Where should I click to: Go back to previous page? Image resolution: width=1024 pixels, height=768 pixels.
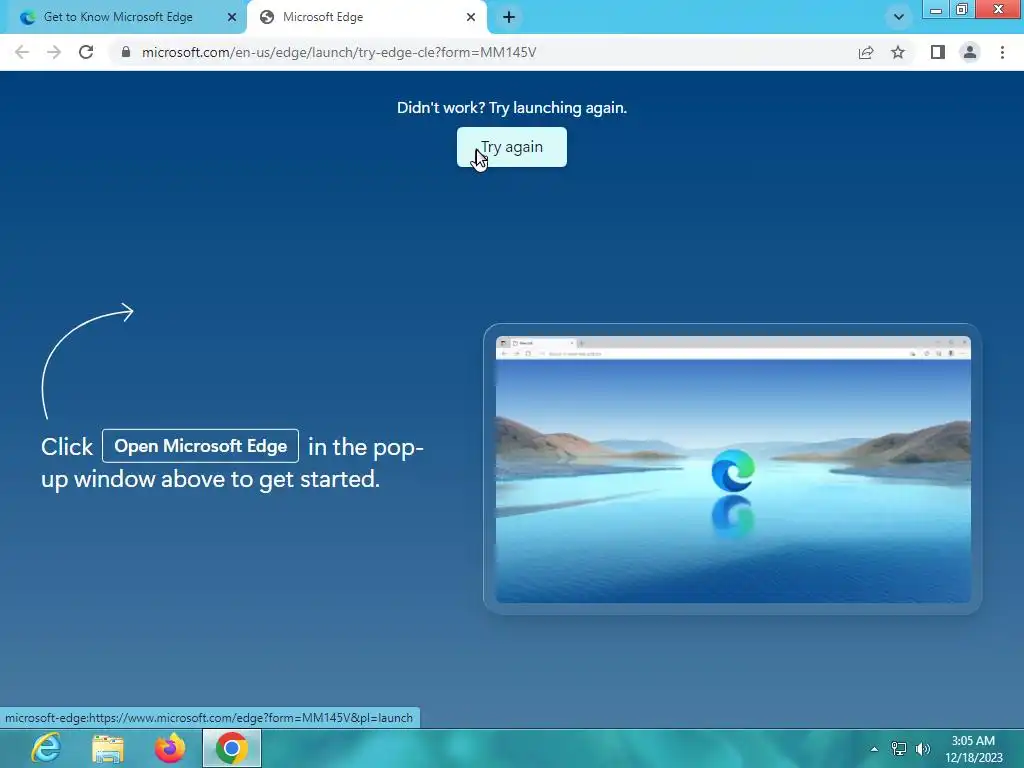click(22, 52)
